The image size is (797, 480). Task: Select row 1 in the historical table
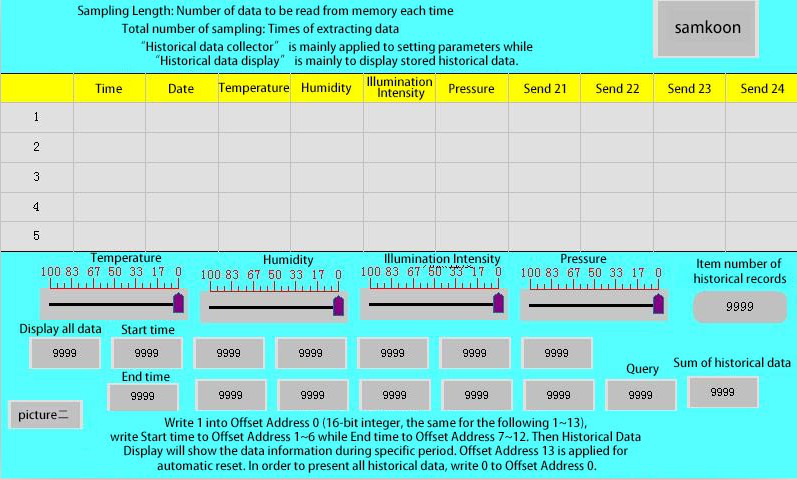400,117
